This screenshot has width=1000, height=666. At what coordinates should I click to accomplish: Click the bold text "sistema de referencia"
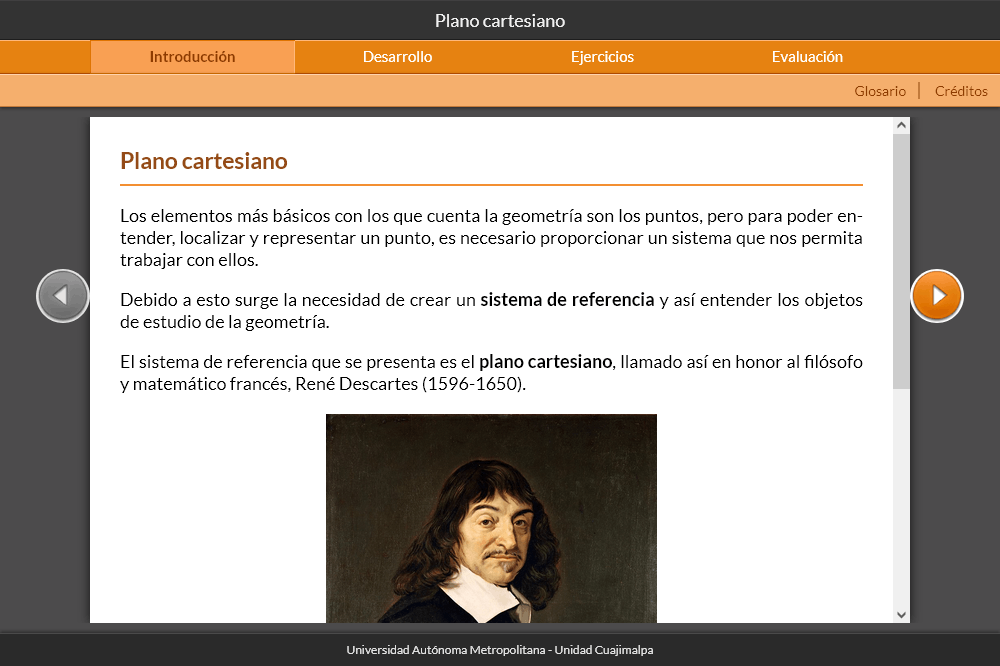(x=567, y=300)
